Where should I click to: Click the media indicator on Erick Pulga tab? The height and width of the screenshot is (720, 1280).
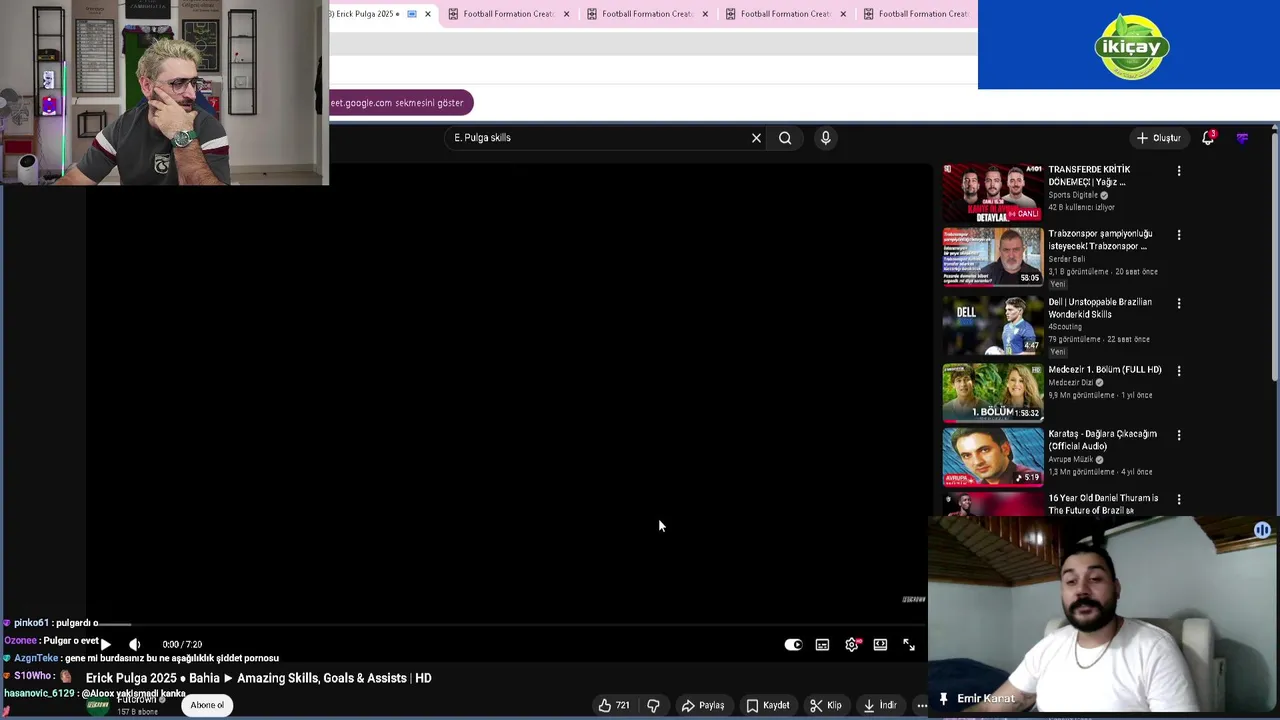412,14
